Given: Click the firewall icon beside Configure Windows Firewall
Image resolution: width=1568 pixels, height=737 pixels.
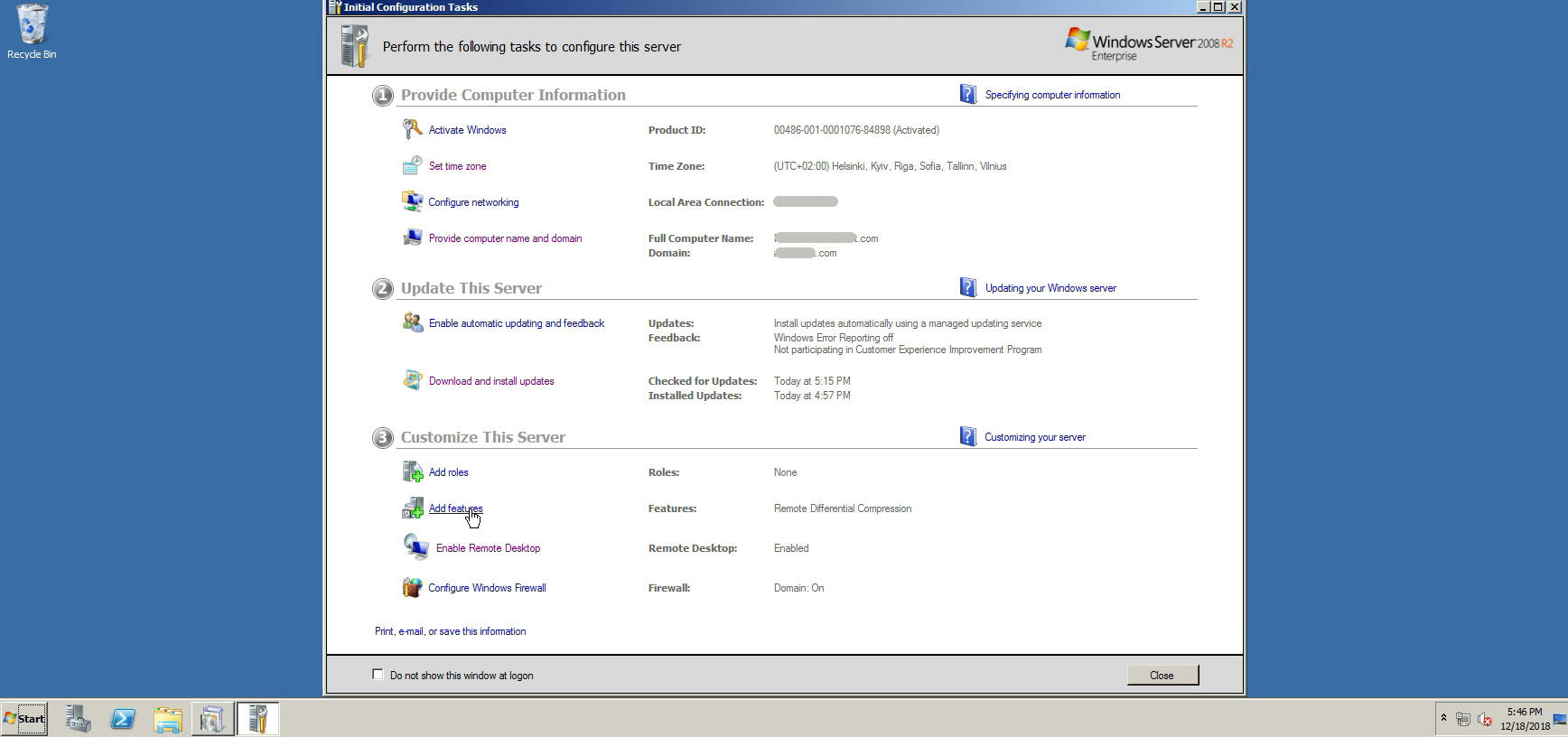Looking at the screenshot, I should pos(412,587).
